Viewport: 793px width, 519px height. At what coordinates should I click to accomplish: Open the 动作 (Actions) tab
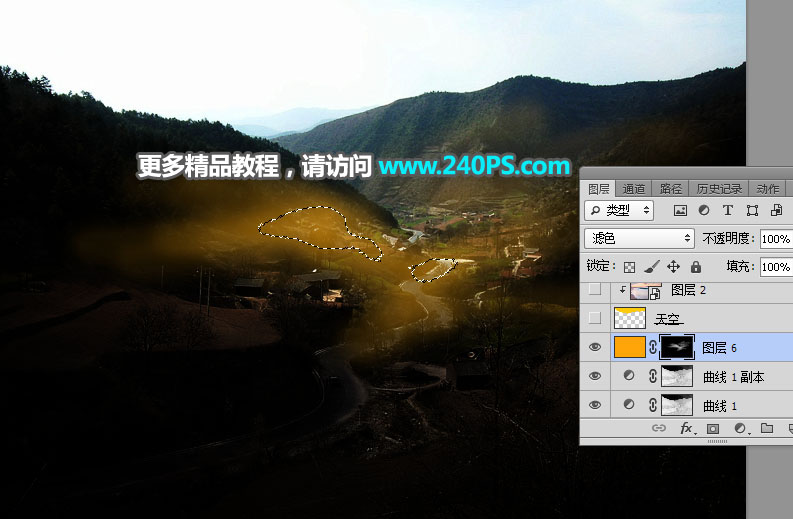[x=767, y=189]
